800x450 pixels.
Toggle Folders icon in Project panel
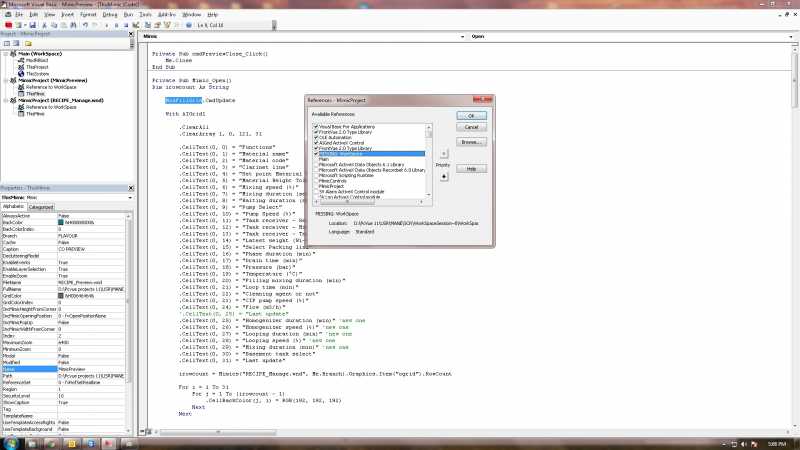(28, 44)
